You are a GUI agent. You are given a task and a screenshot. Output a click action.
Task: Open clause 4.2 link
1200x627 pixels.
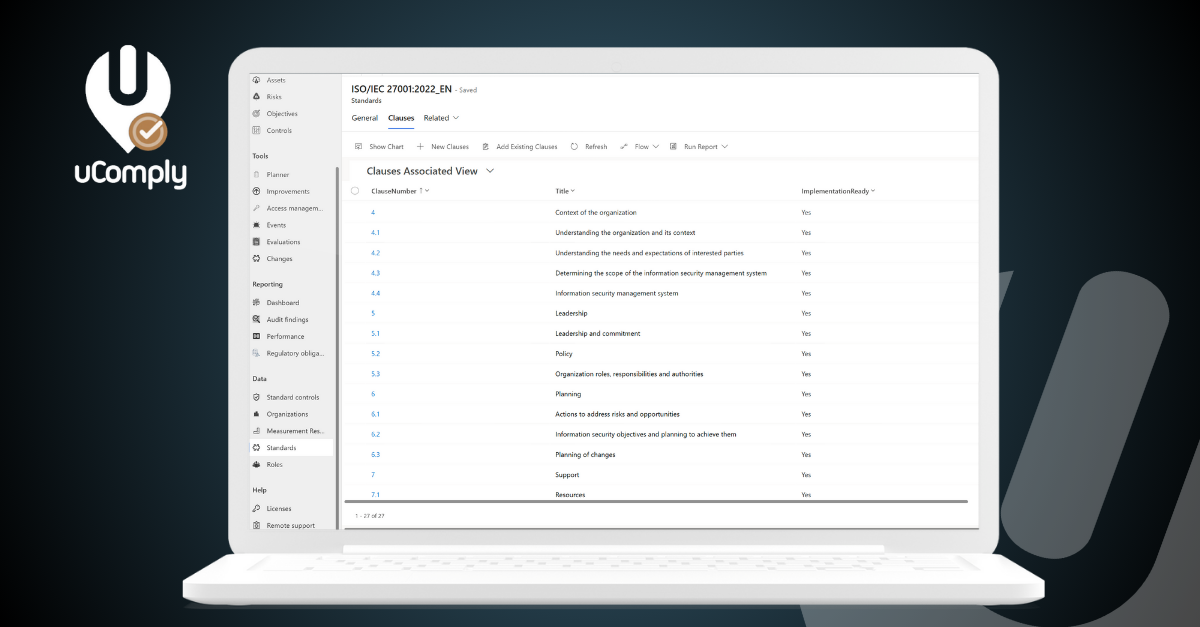pyautogui.click(x=375, y=253)
